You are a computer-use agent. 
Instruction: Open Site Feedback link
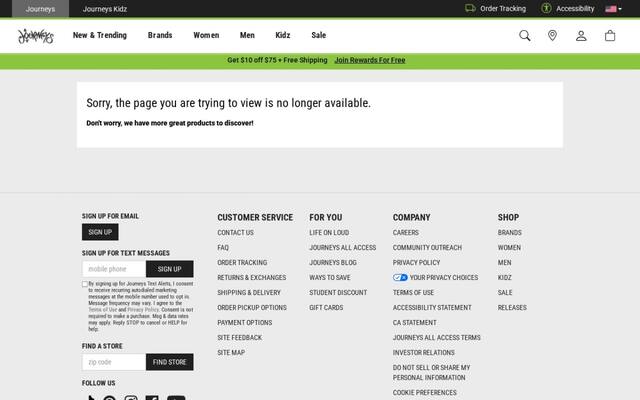pyautogui.click(x=240, y=338)
